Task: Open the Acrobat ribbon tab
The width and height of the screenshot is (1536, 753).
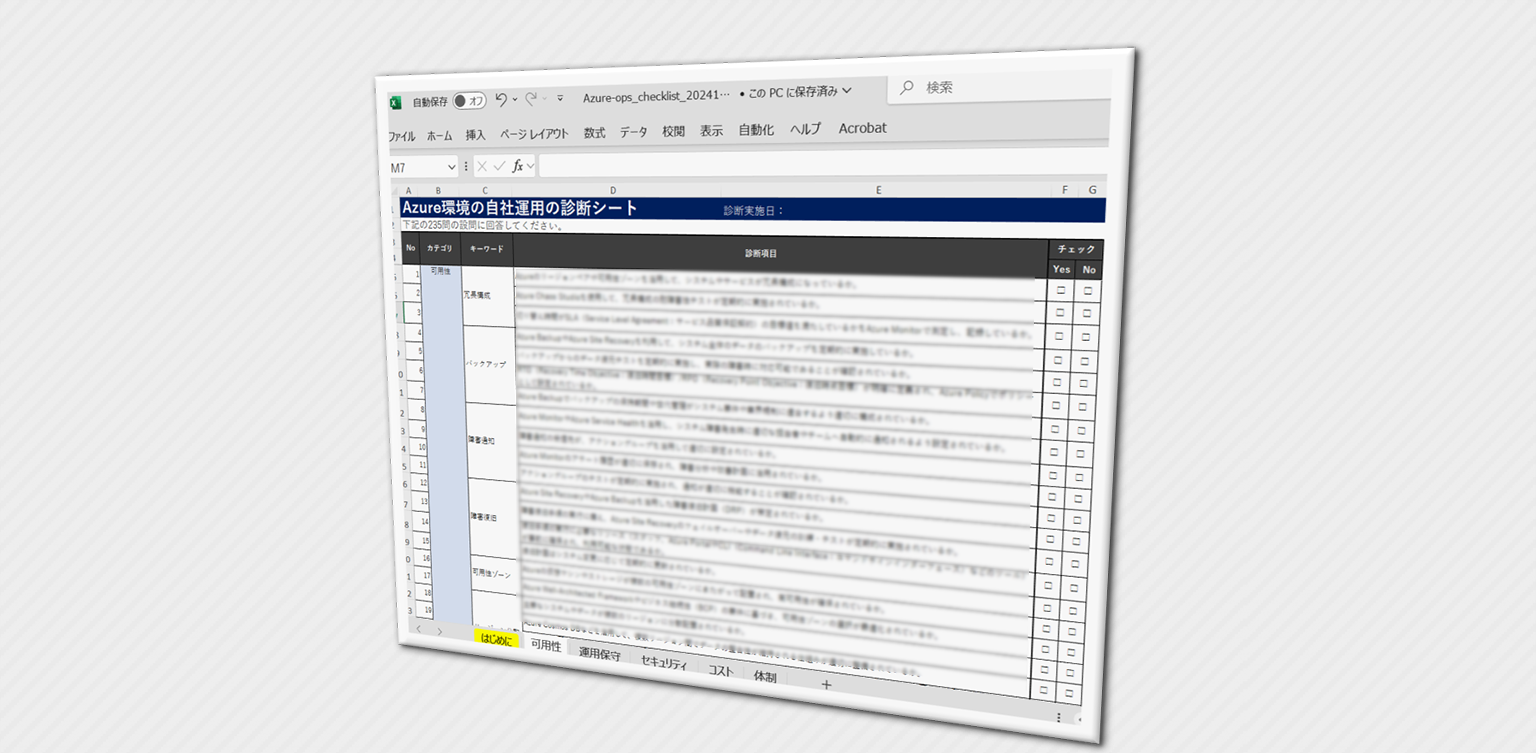Action: 862,128
